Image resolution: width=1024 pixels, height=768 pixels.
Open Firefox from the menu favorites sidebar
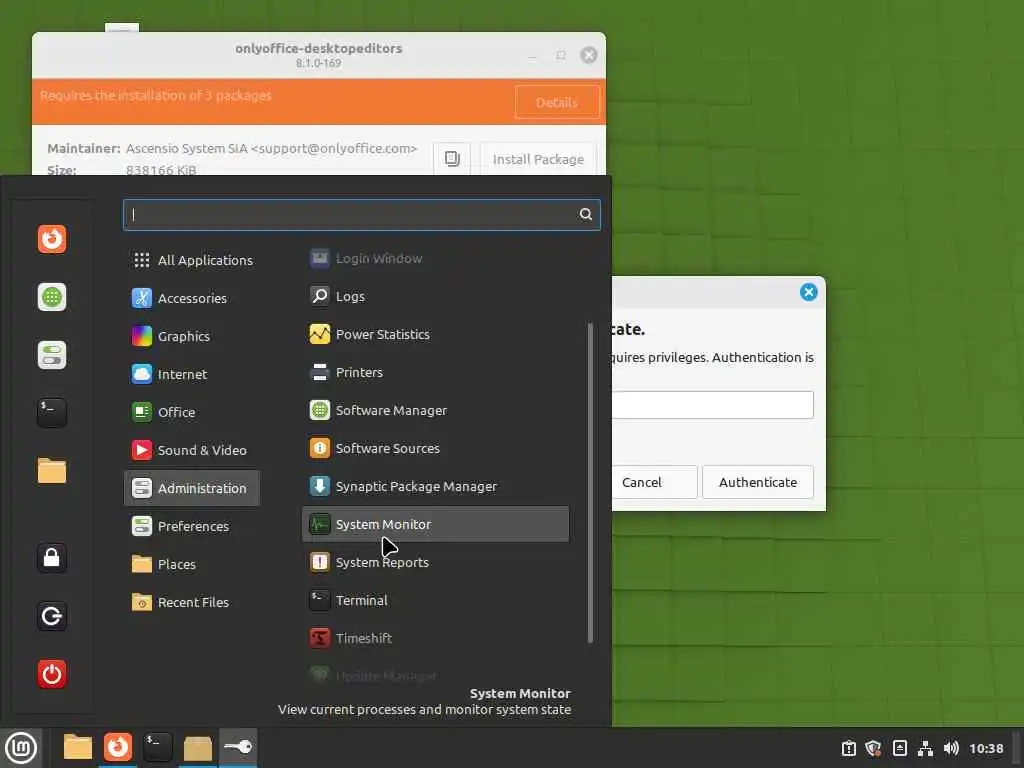[52, 239]
